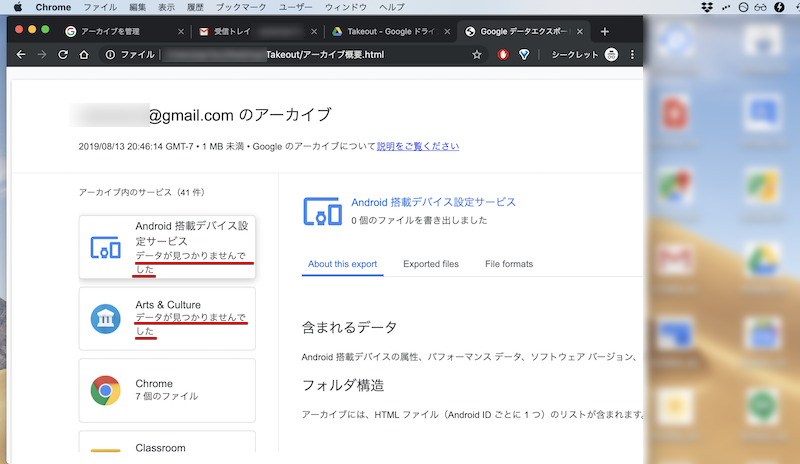Click the 説明をご覧ください link
This screenshot has width=800, height=464.
pos(418,146)
